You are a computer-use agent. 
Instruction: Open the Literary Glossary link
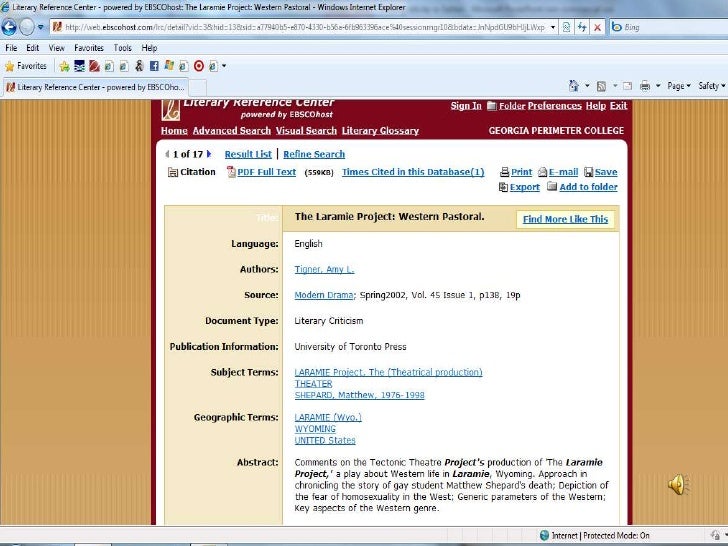(x=380, y=131)
